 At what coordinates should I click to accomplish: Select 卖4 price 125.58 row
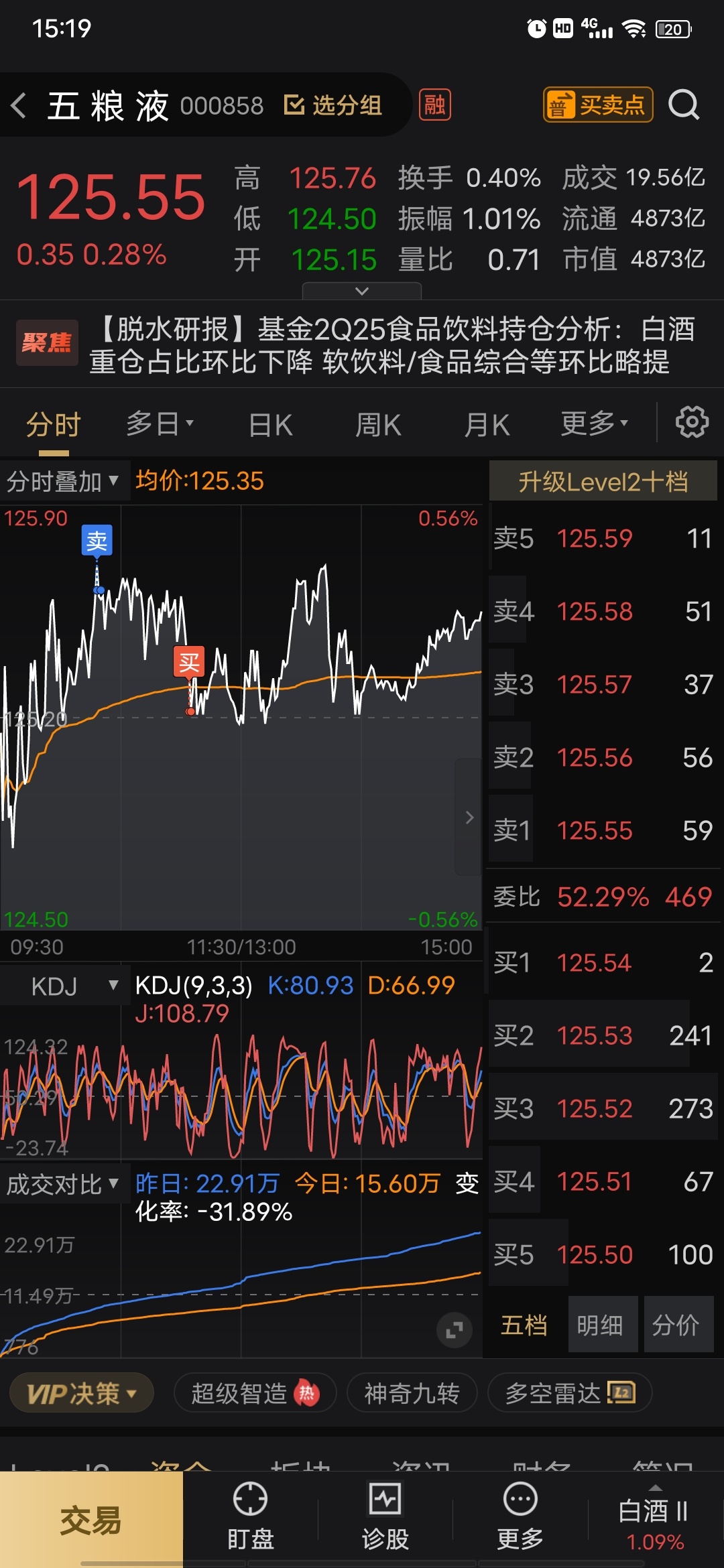click(603, 612)
